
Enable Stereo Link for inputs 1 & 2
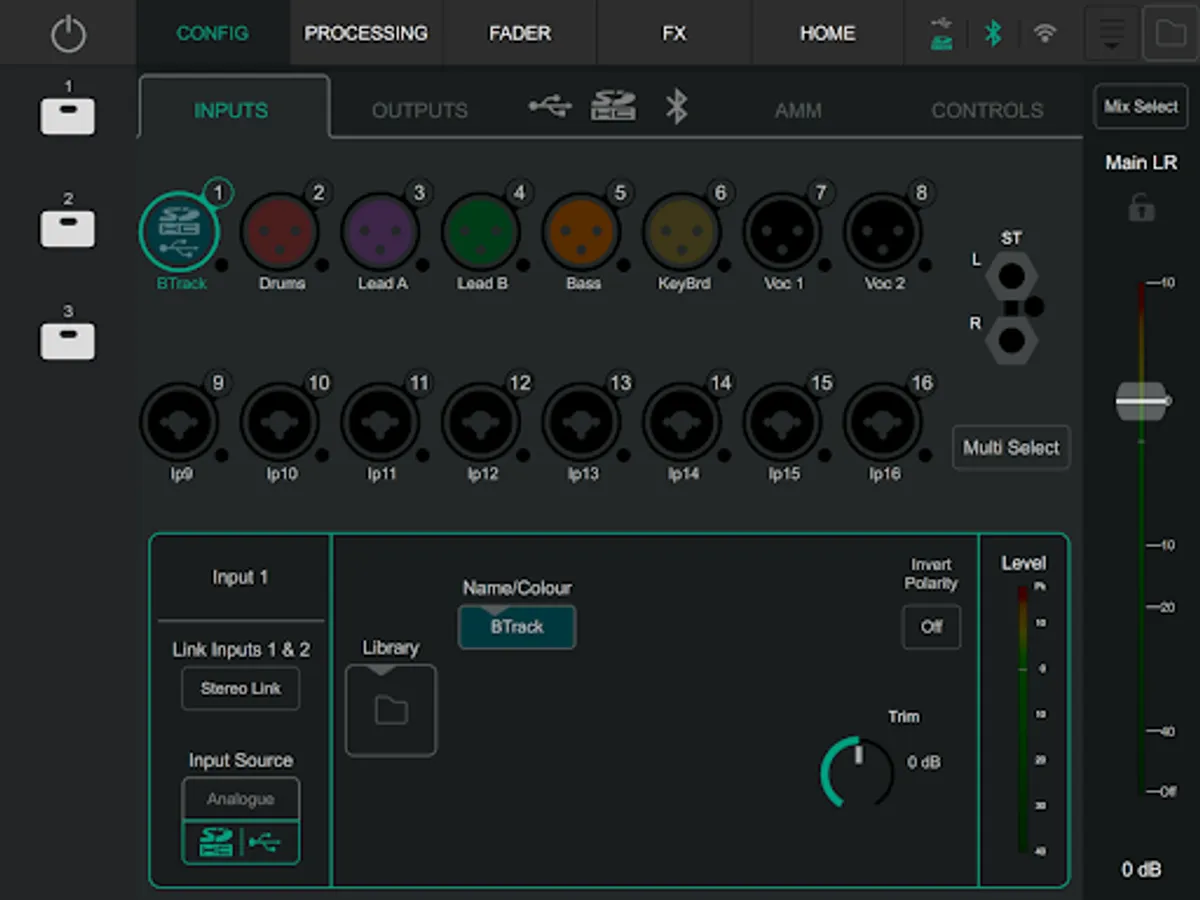[x=240, y=689]
